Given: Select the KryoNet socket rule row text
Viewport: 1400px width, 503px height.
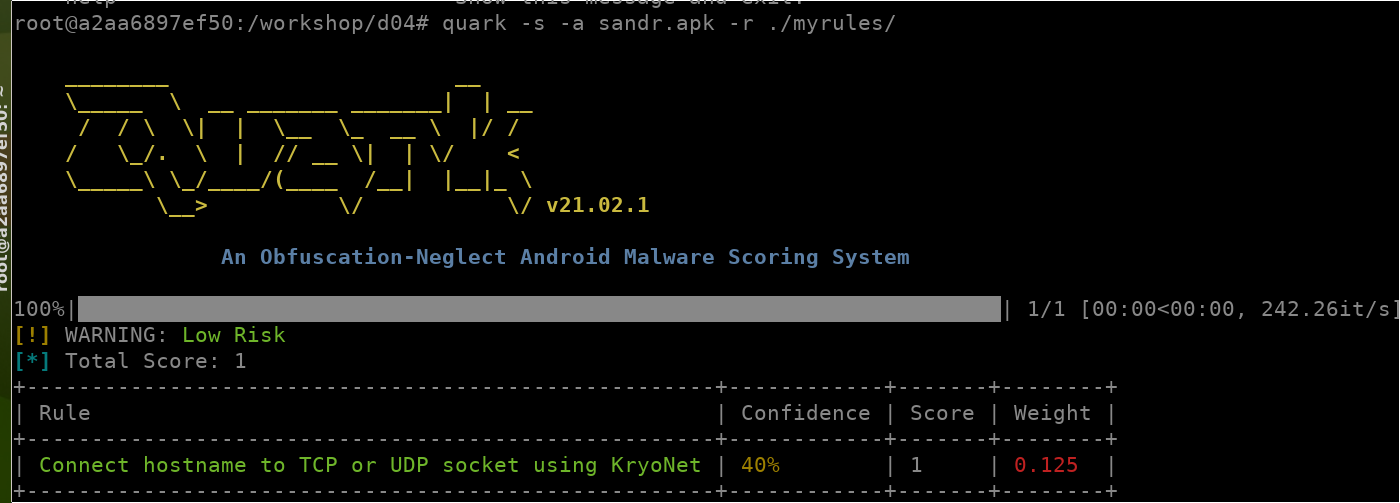Looking at the screenshot, I should click(372, 465).
